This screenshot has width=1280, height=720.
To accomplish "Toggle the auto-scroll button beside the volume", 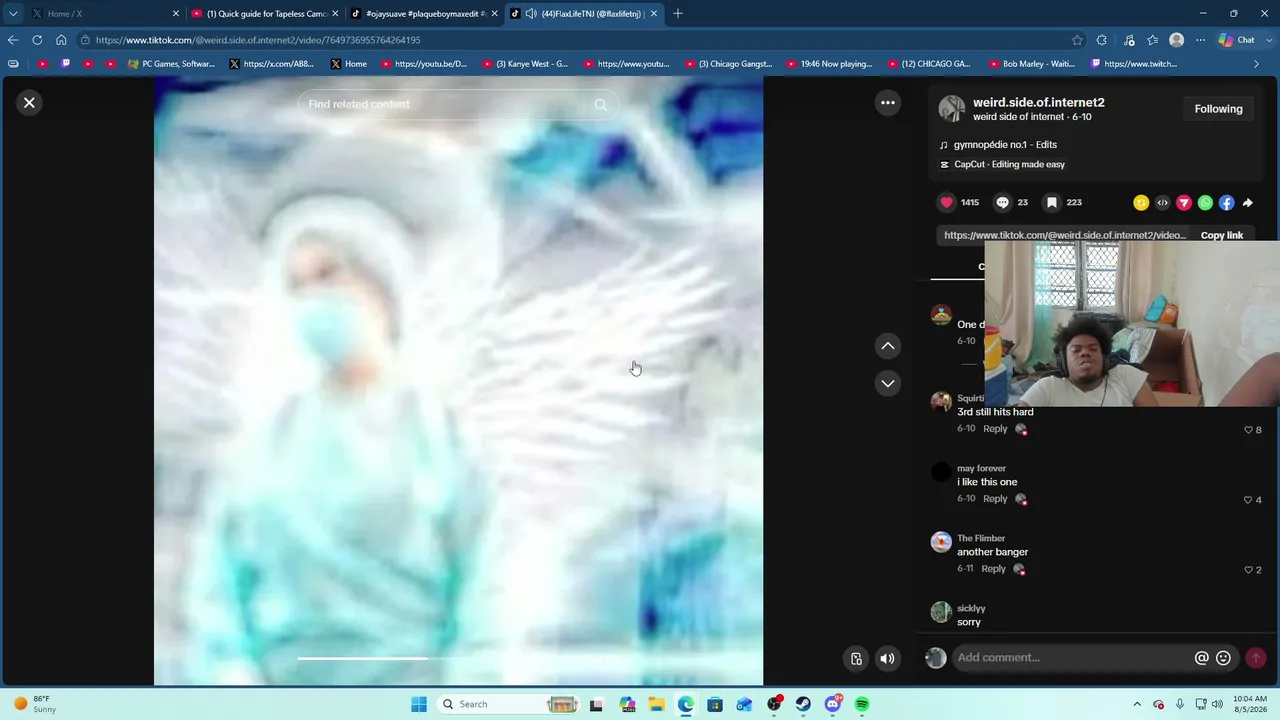I will point(856,658).
